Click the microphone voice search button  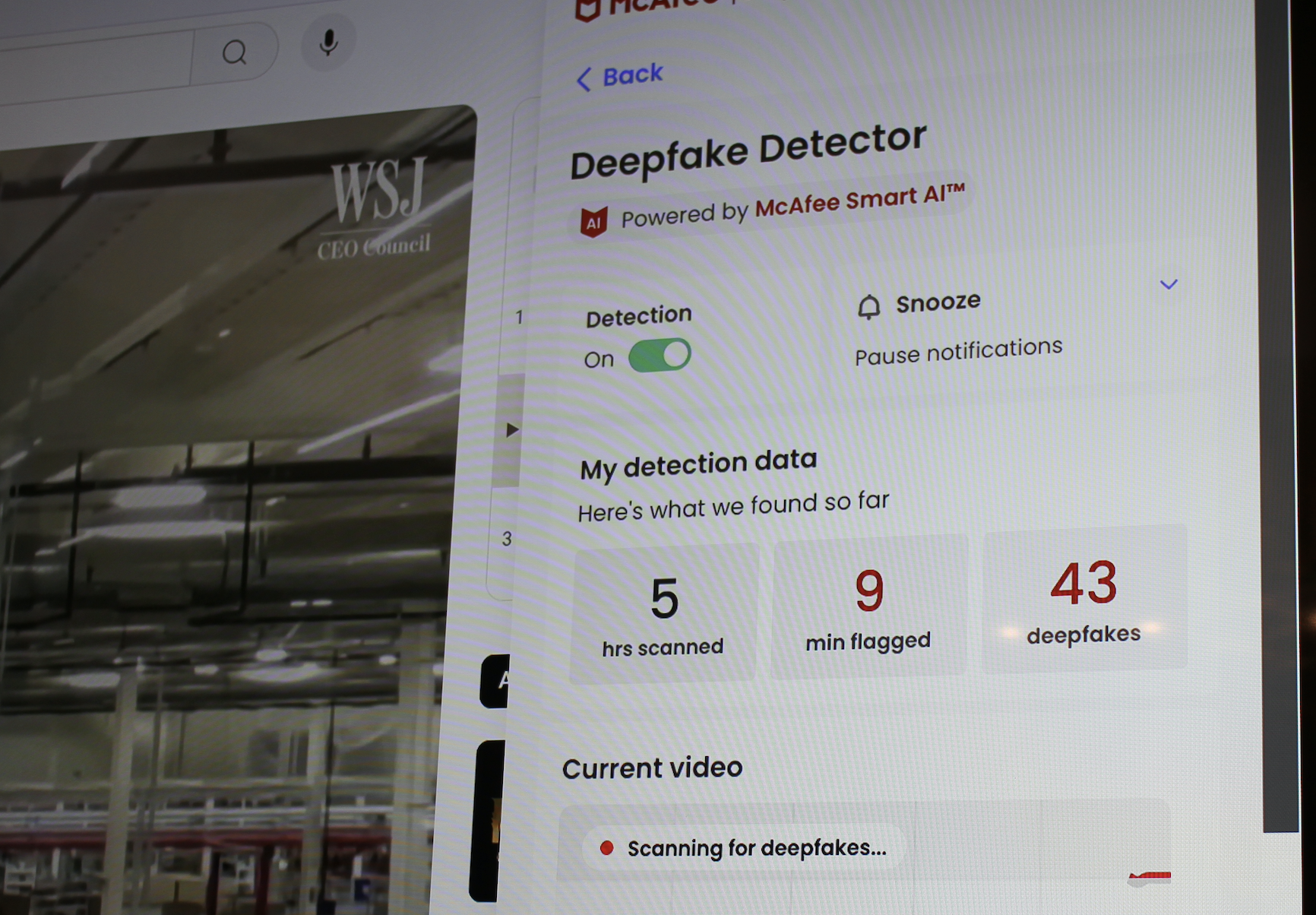point(328,43)
